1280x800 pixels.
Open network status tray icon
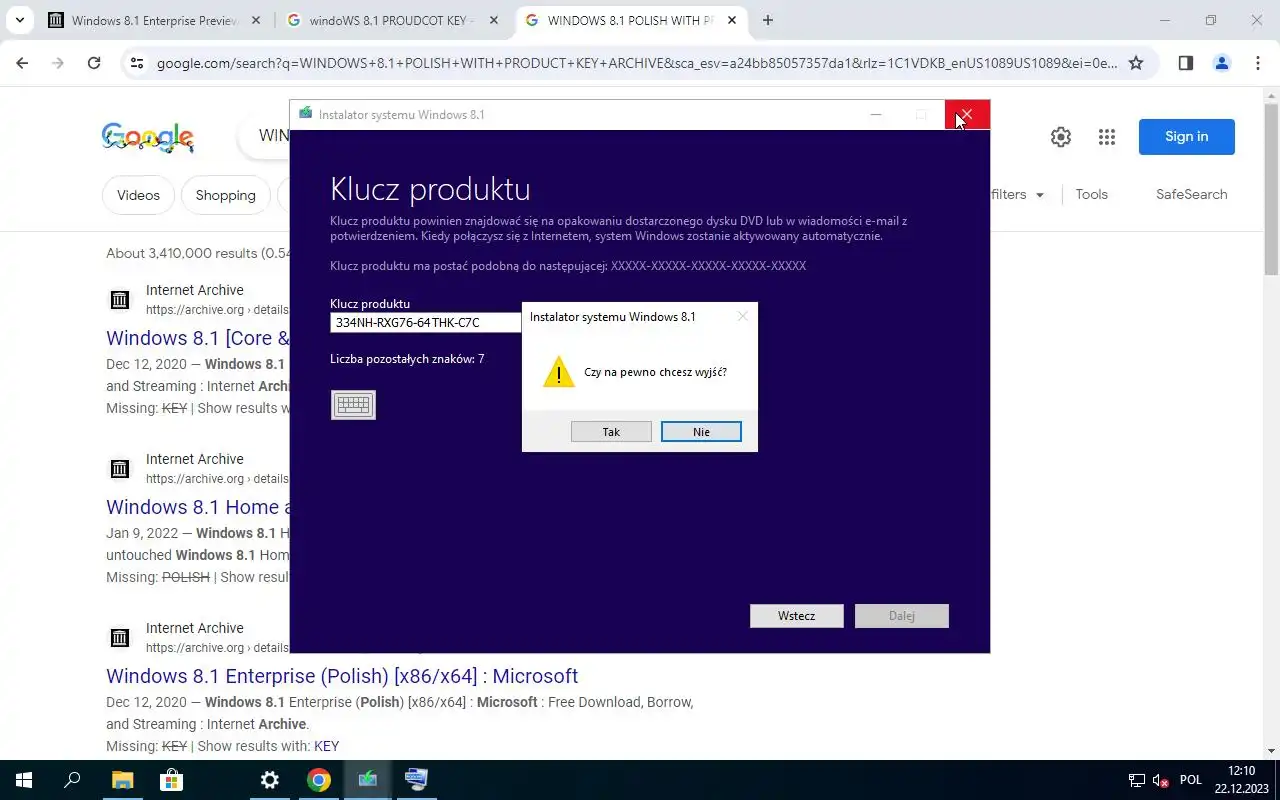coord(1137,781)
